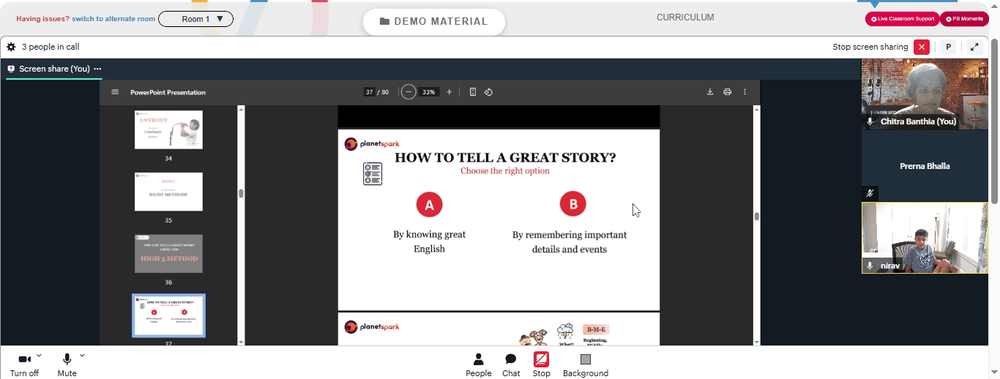Switch to the Curriculum tab

(x=685, y=17)
